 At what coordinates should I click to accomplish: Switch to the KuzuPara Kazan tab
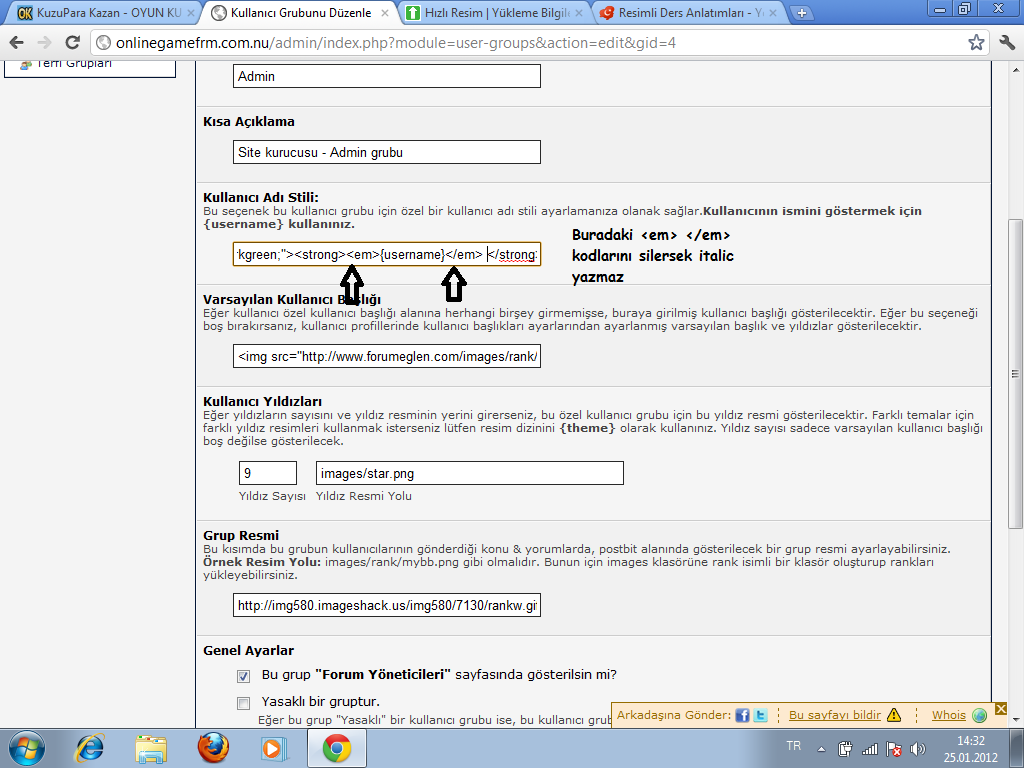(x=100, y=13)
